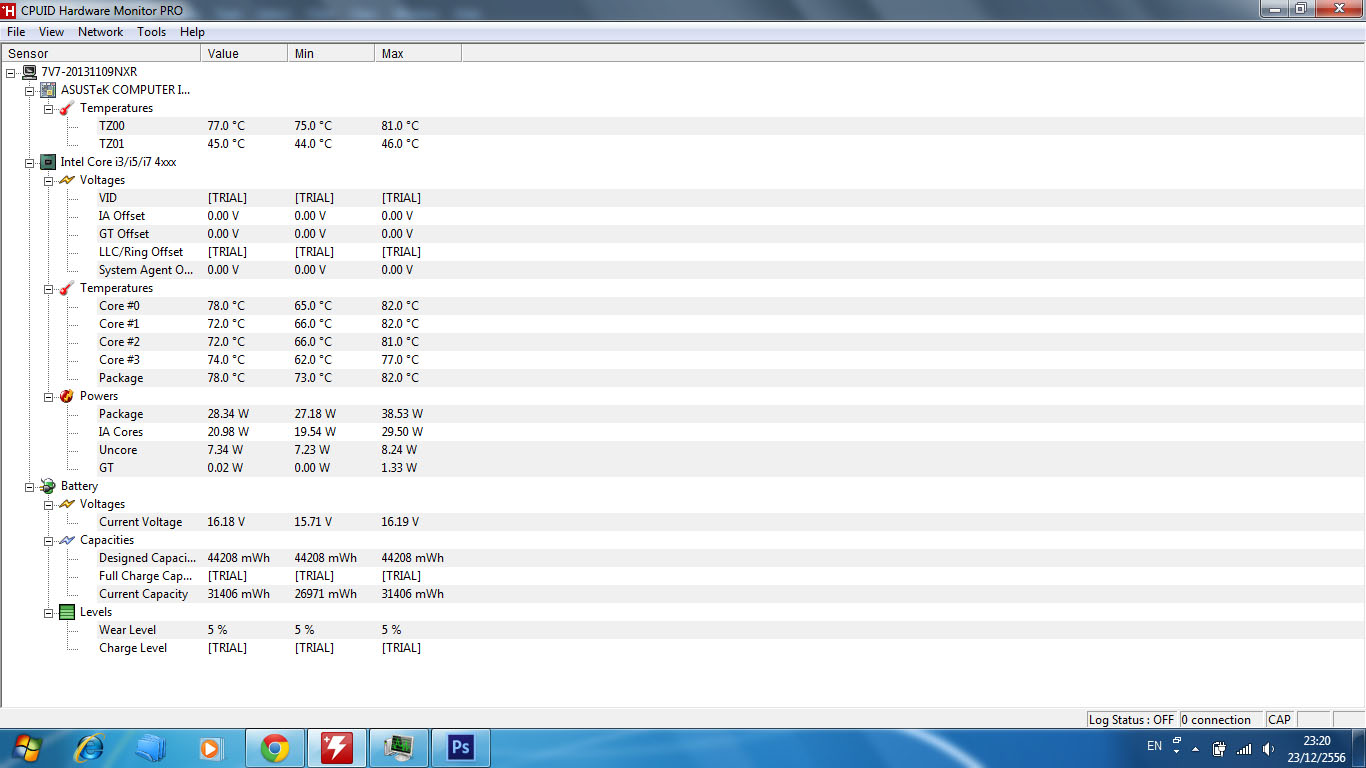Open the blue stacked-windows taskbar app

pos(151,748)
